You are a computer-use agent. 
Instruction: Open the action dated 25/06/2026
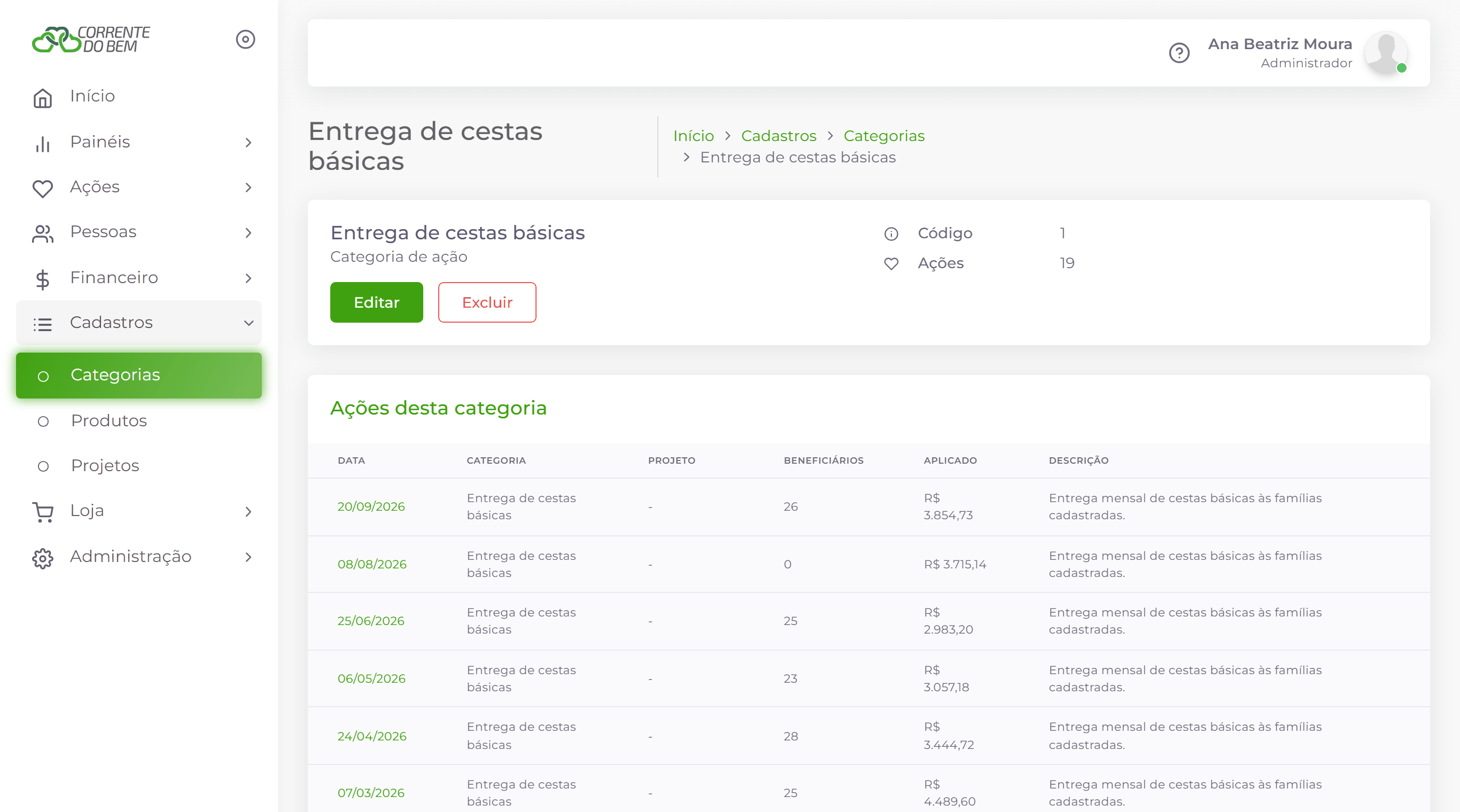pyautogui.click(x=371, y=621)
